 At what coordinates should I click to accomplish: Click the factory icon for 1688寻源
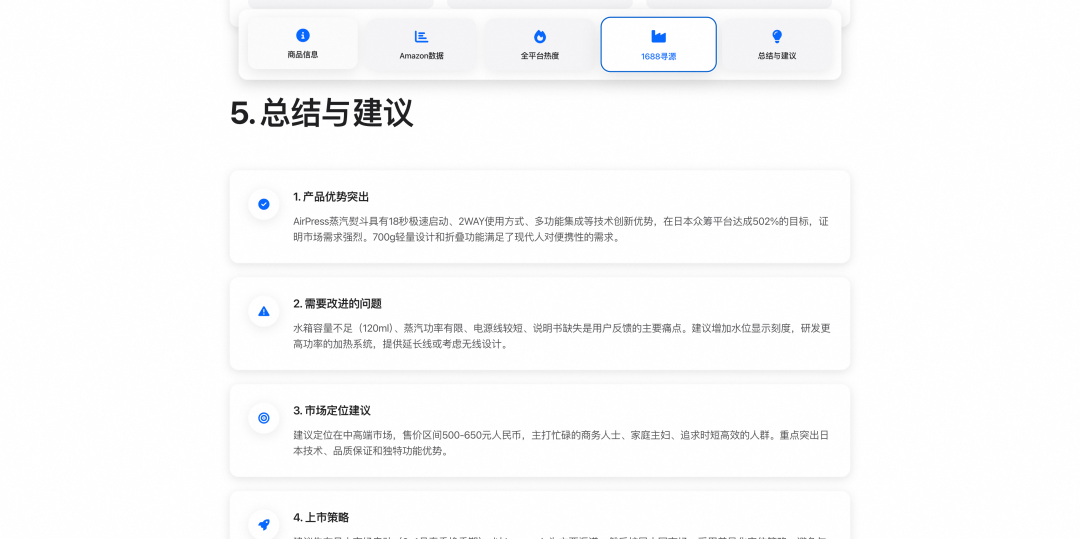point(658,36)
